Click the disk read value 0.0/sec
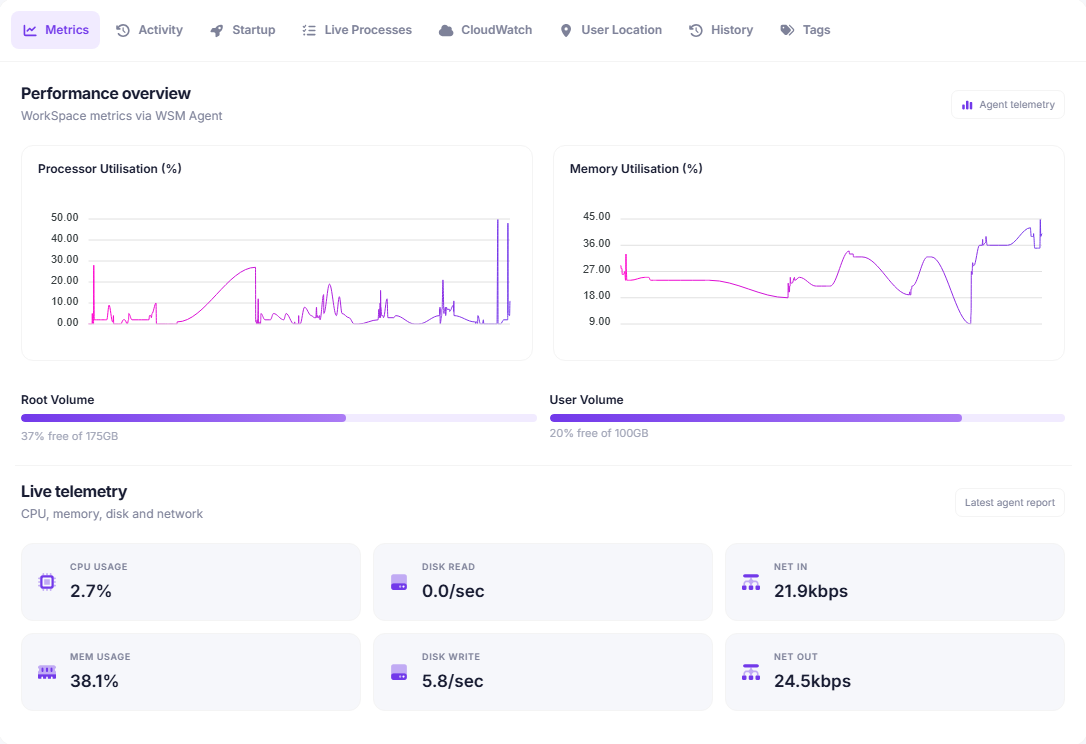Image resolution: width=1086 pixels, height=744 pixels. (x=453, y=591)
